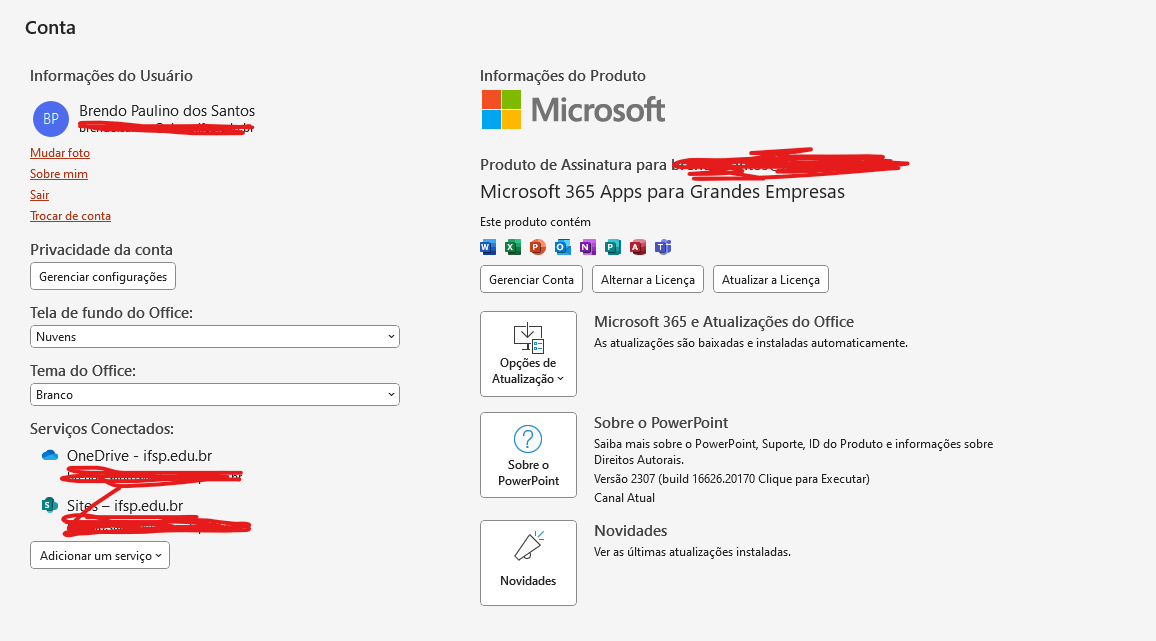Click the Excel app icon

click(x=513, y=247)
